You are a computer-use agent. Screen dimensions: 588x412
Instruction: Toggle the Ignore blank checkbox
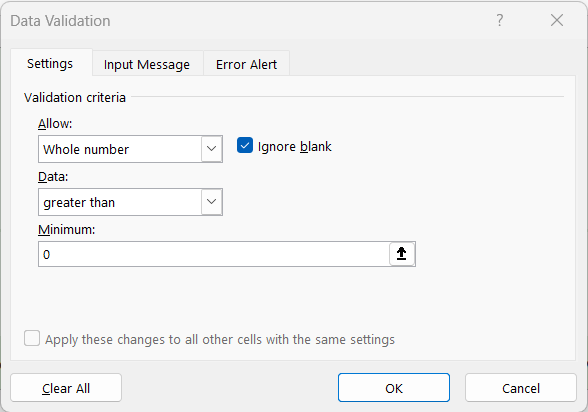(x=245, y=145)
